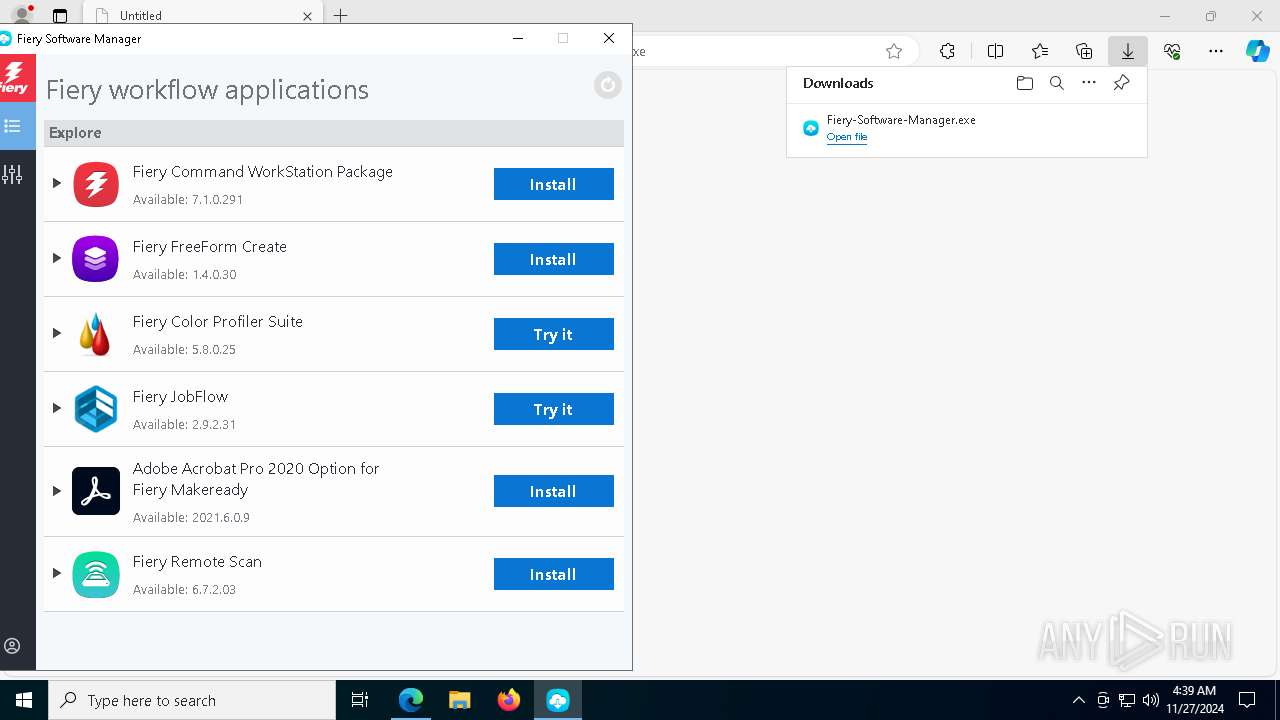Install Adobe Acrobat Pro 2020 Option
Image resolution: width=1280 pixels, height=720 pixels.
pyautogui.click(x=553, y=491)
